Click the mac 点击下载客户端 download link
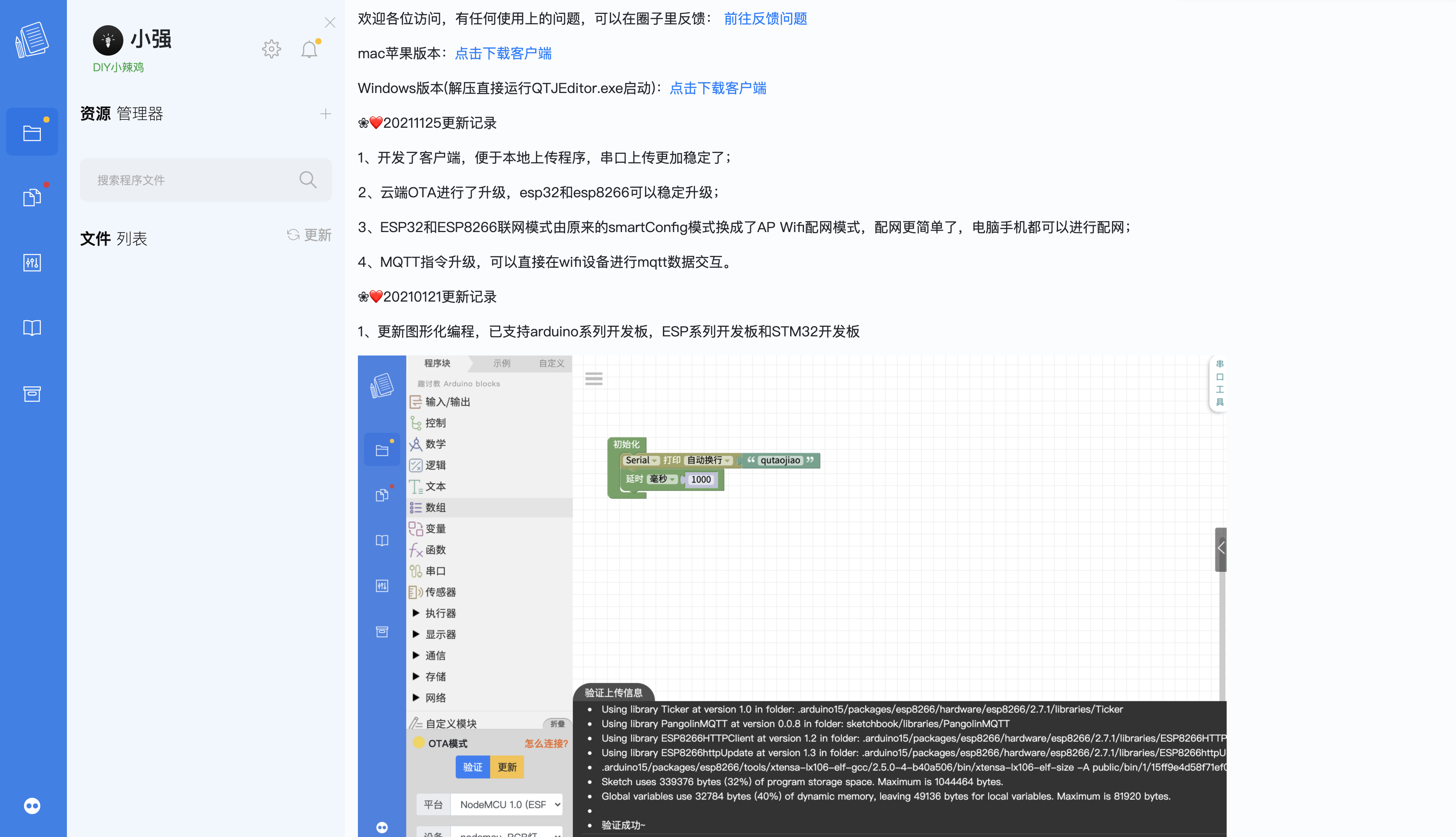Screen dimensions: 1456x837 503,53
